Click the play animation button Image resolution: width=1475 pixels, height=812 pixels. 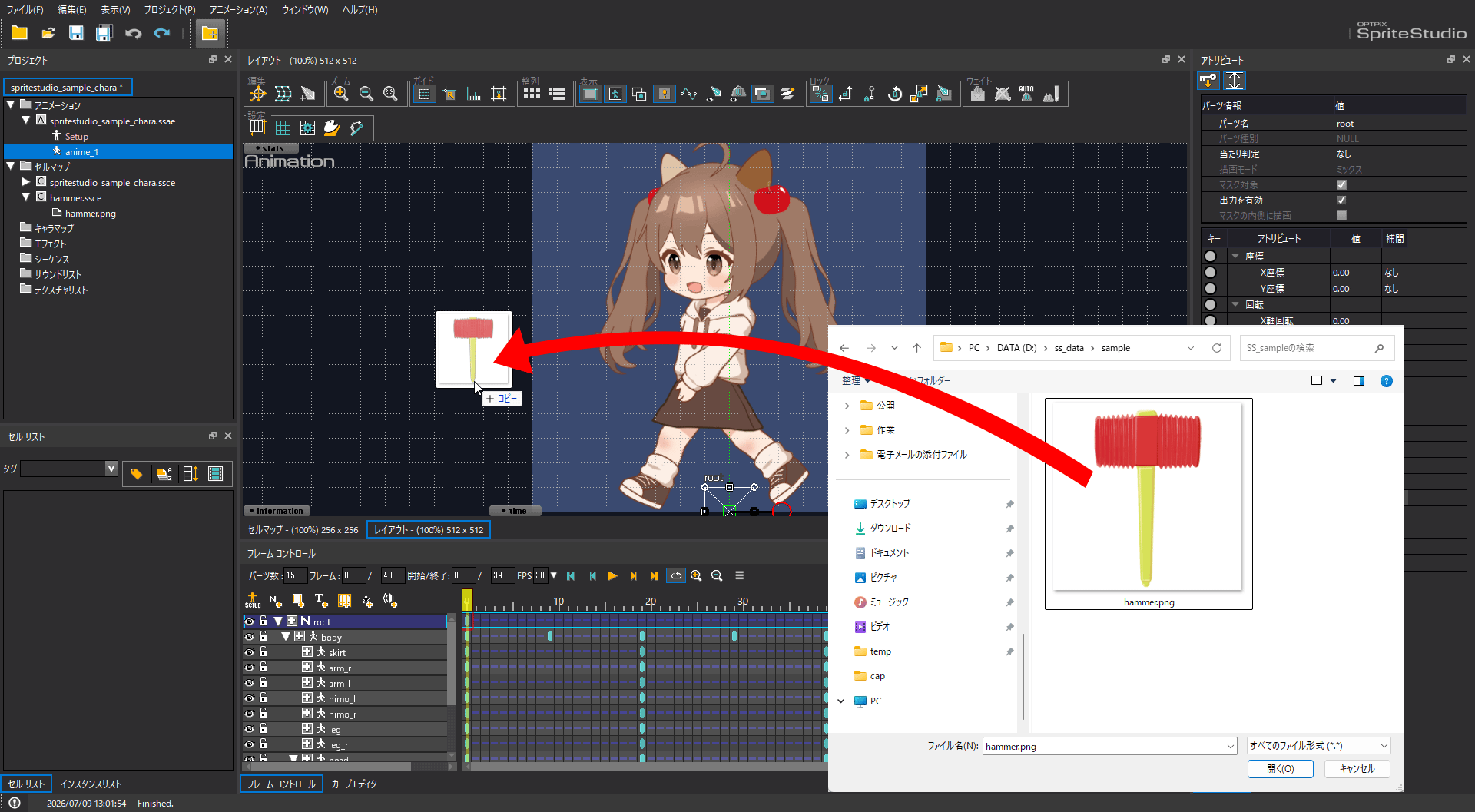pyautogui.click(x=612, y=575)
